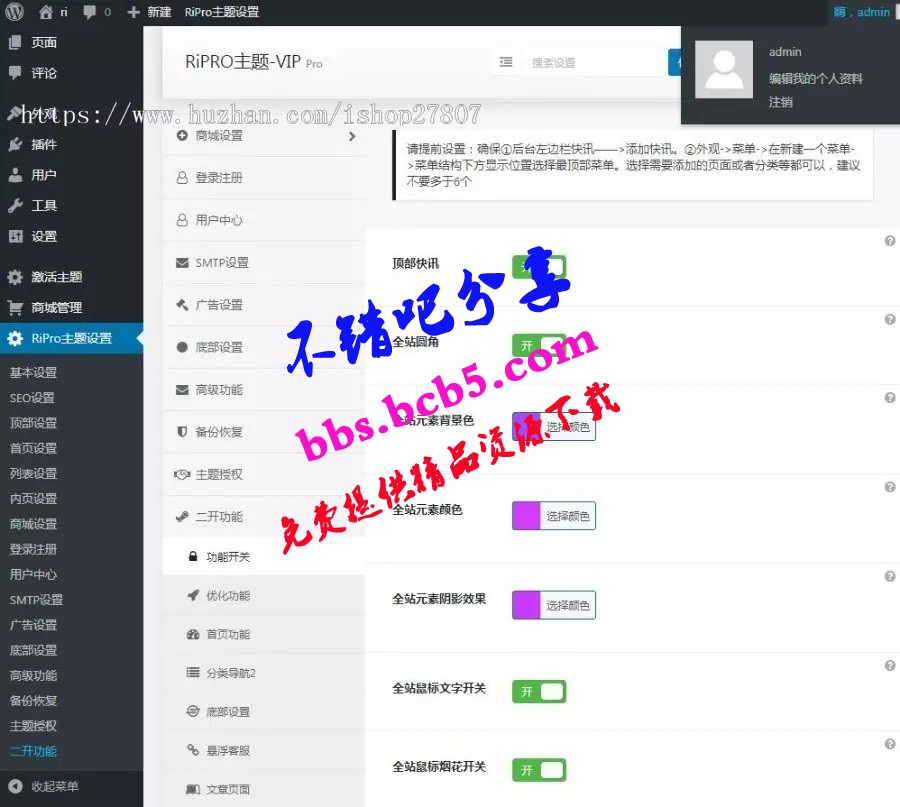The width and height of the screenshot is (900, 807).
Task: Click the rocket icon for 优化功能
Action: [193, 595]
